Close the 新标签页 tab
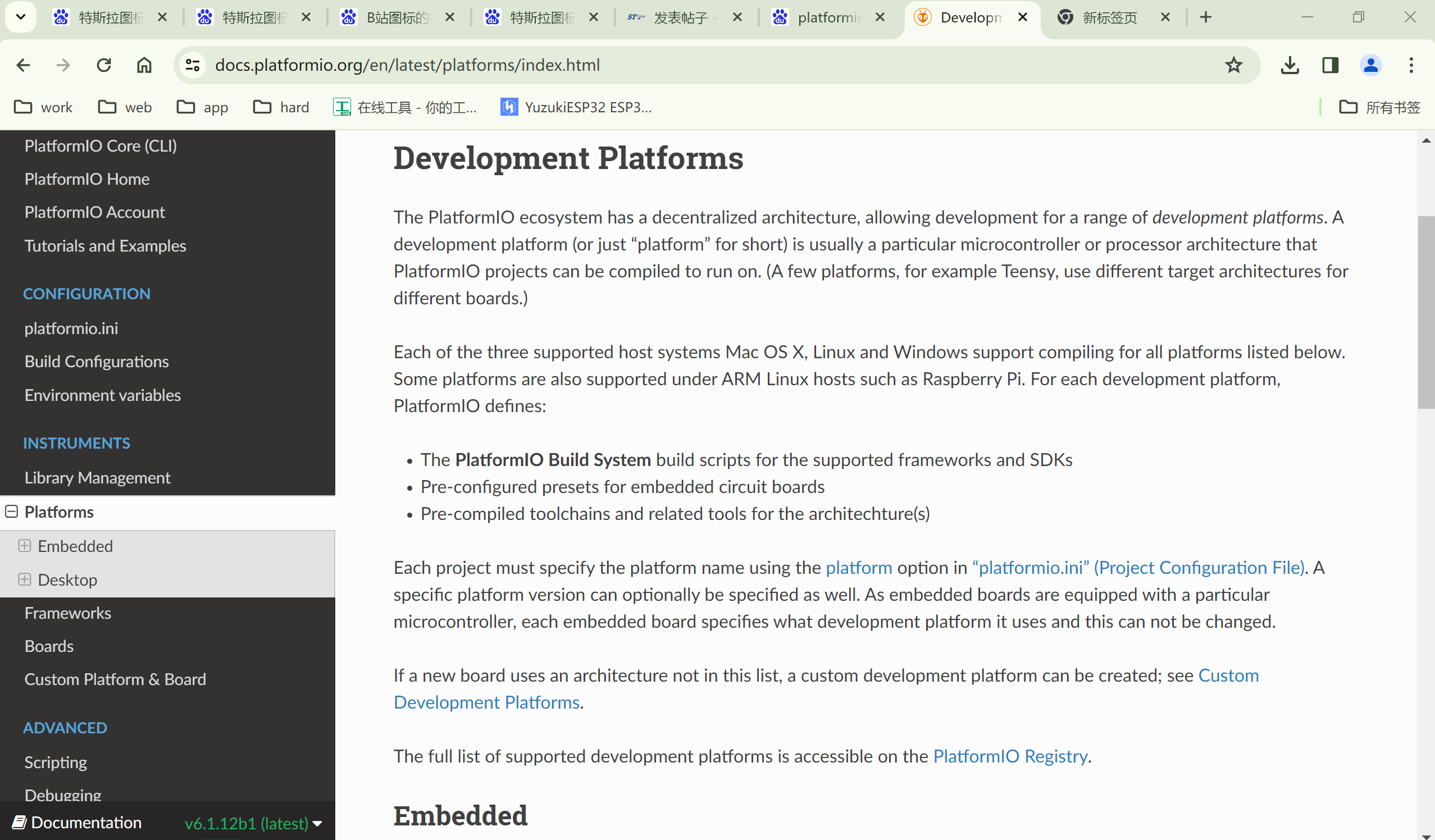The image size is (1435, 840). [x=1165, y=17]
